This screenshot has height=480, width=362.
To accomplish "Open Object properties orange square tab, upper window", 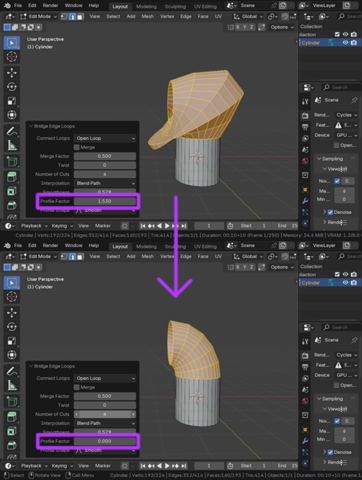I will (x=305, y=189).
